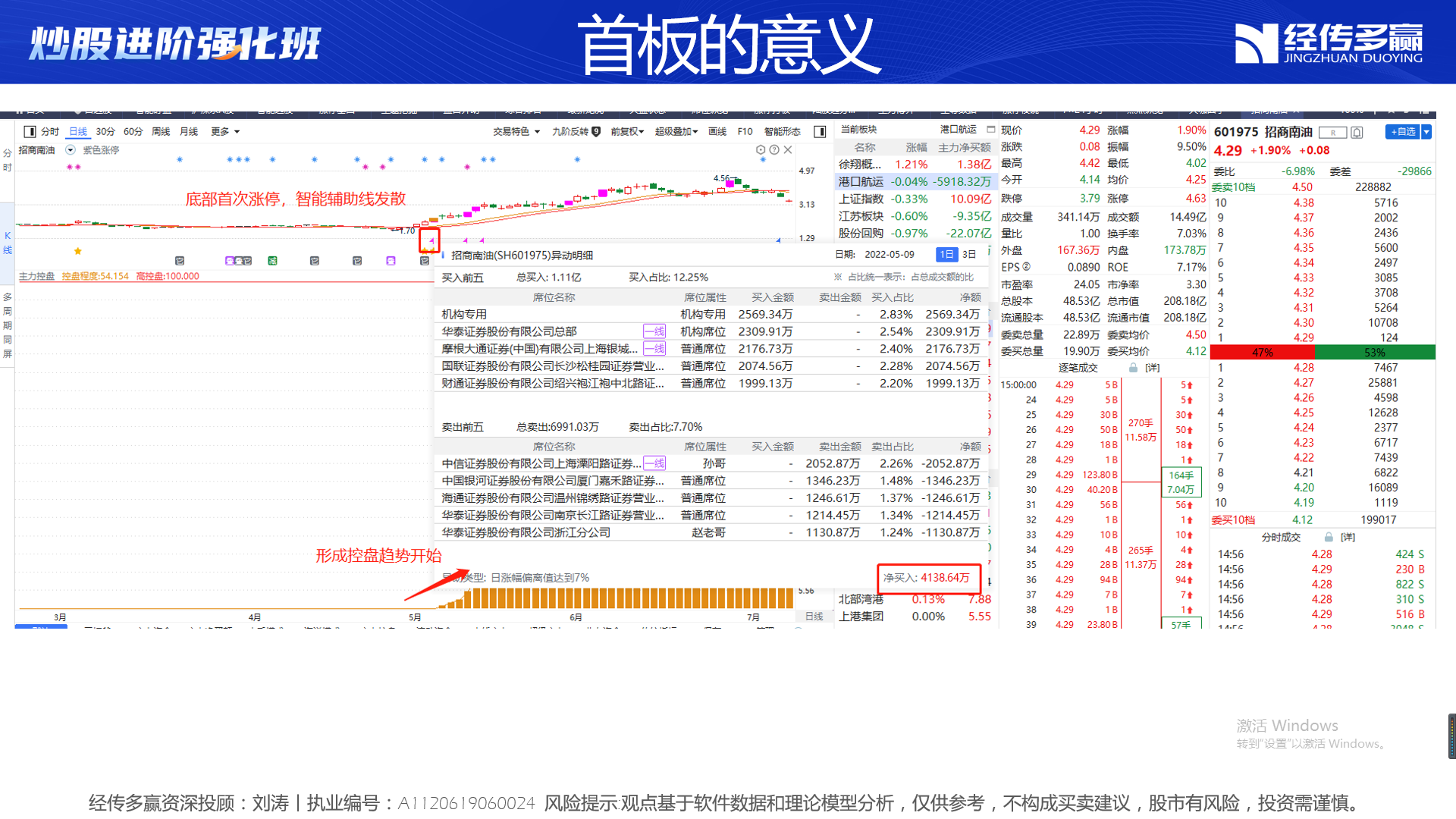Click the 北部湾港 stock row
Viewport: 1456px width, 819px height.
915,599
